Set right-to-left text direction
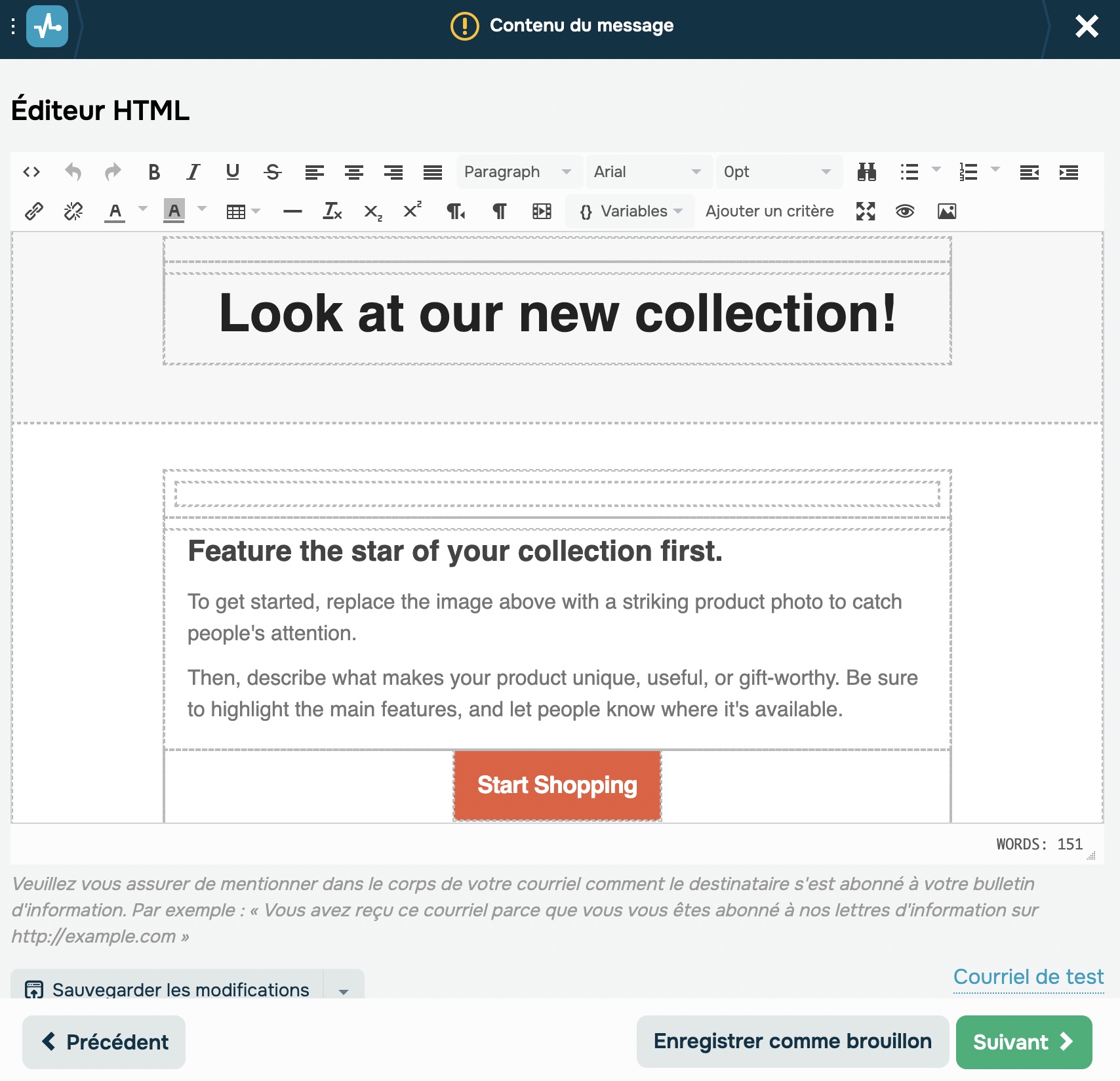This screenshot has width=1120, height=1081. point(456,211)
